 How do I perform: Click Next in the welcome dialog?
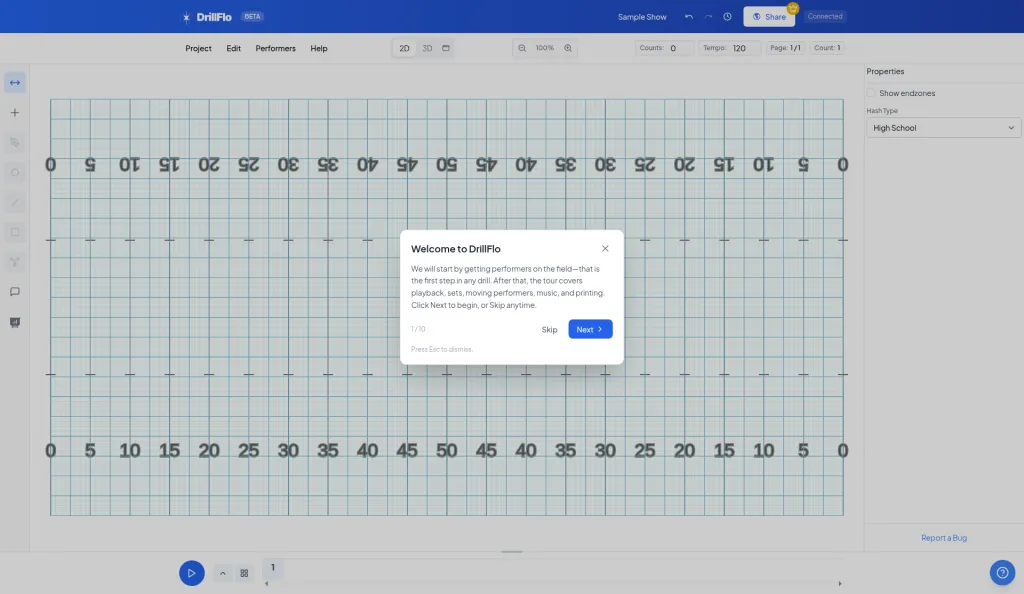tap(590, 330)
